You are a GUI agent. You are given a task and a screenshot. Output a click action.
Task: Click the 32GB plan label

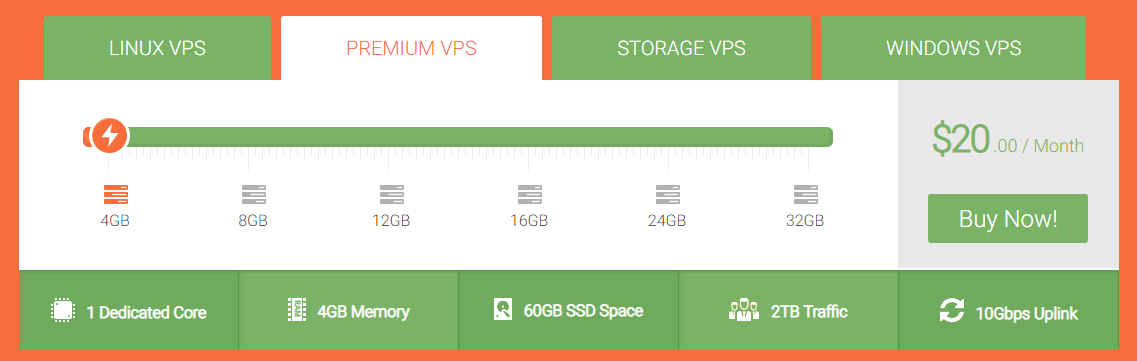[805, 220]
